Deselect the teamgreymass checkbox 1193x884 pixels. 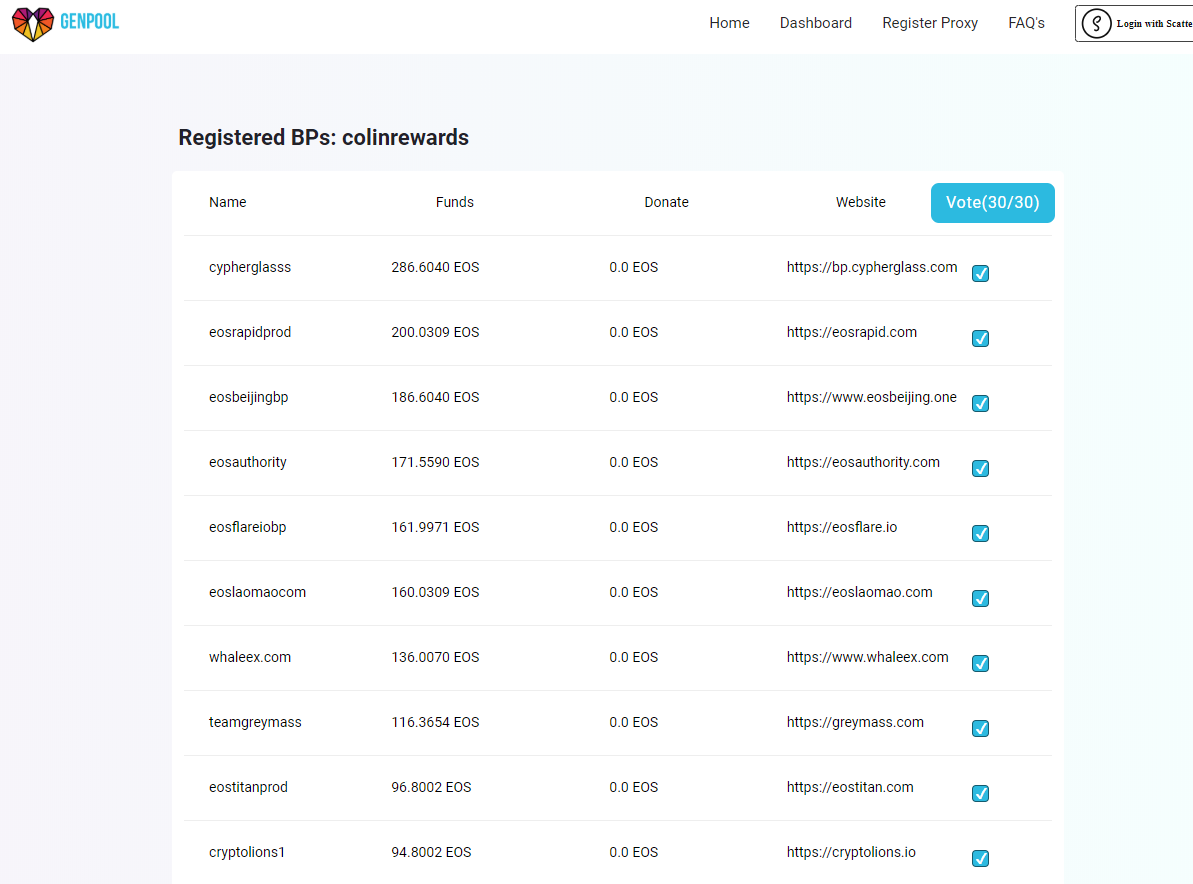click(980, 729)
